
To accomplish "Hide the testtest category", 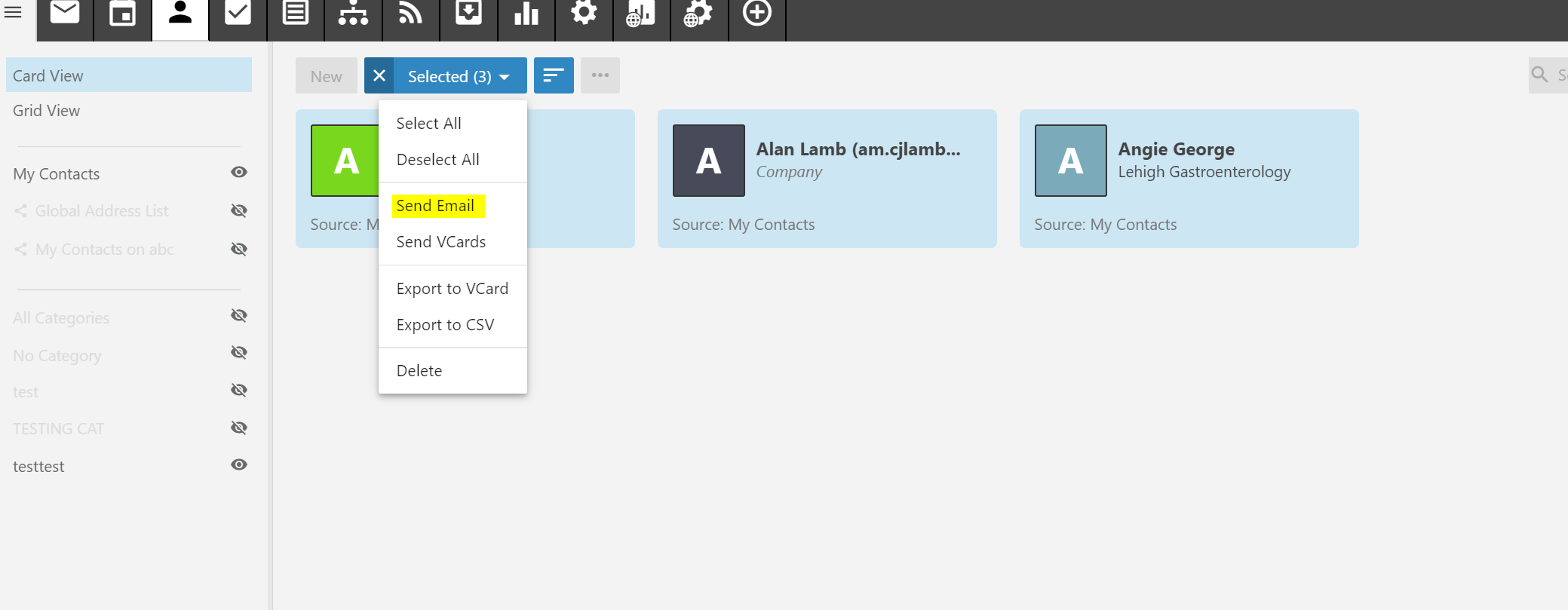I will click(239, 464).
